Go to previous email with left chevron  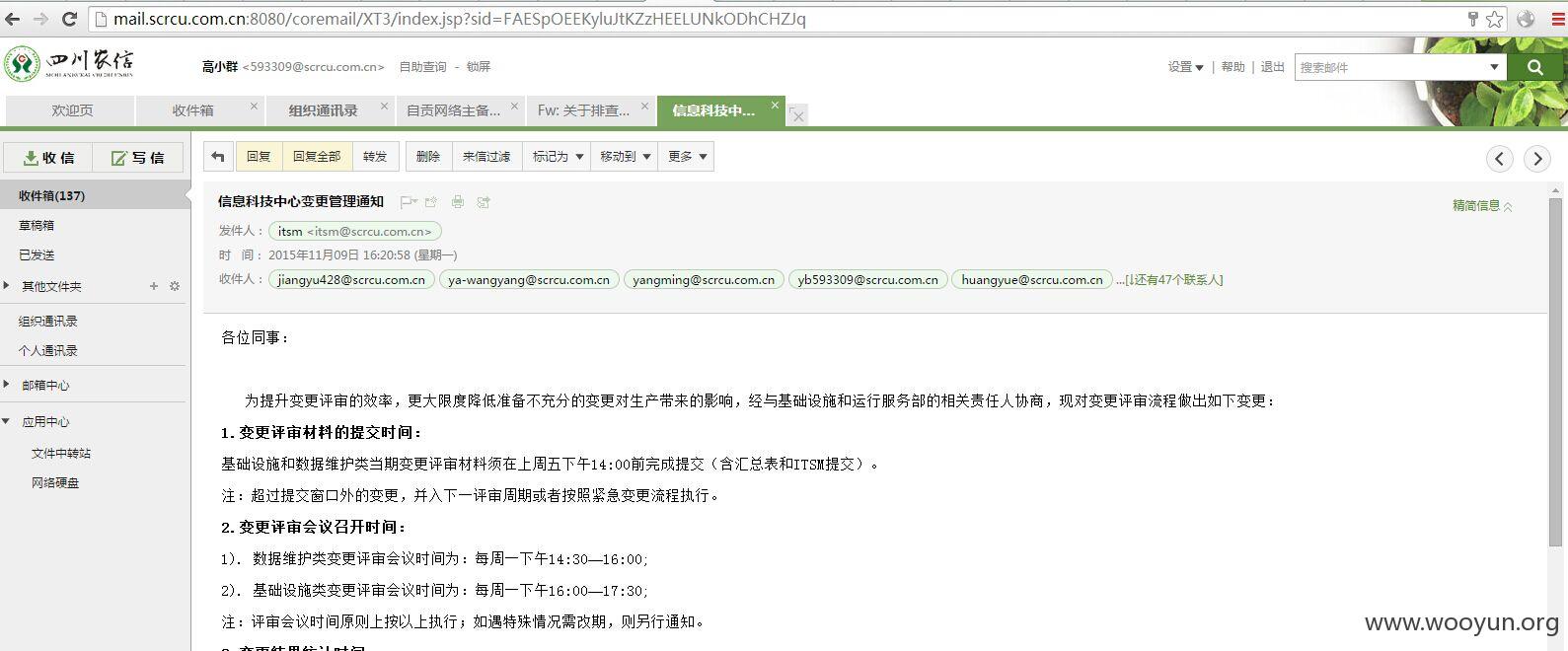point(1500,159)
